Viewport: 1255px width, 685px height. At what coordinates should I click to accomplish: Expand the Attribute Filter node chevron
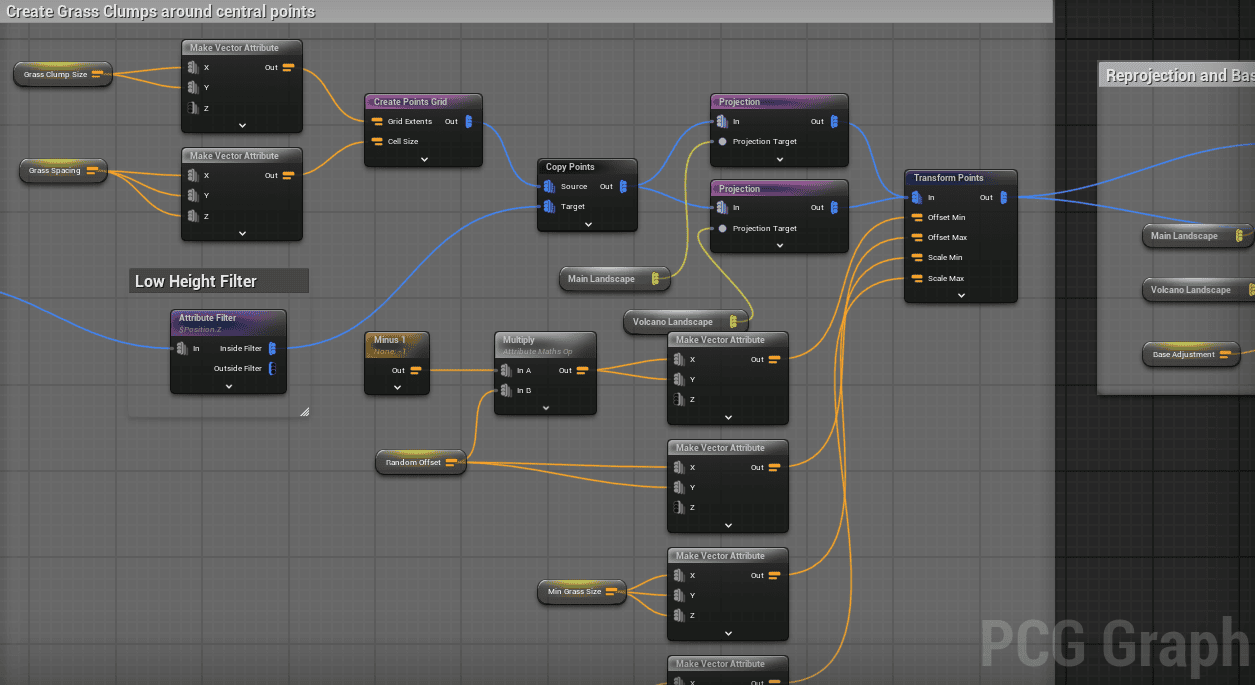(228, 386)
